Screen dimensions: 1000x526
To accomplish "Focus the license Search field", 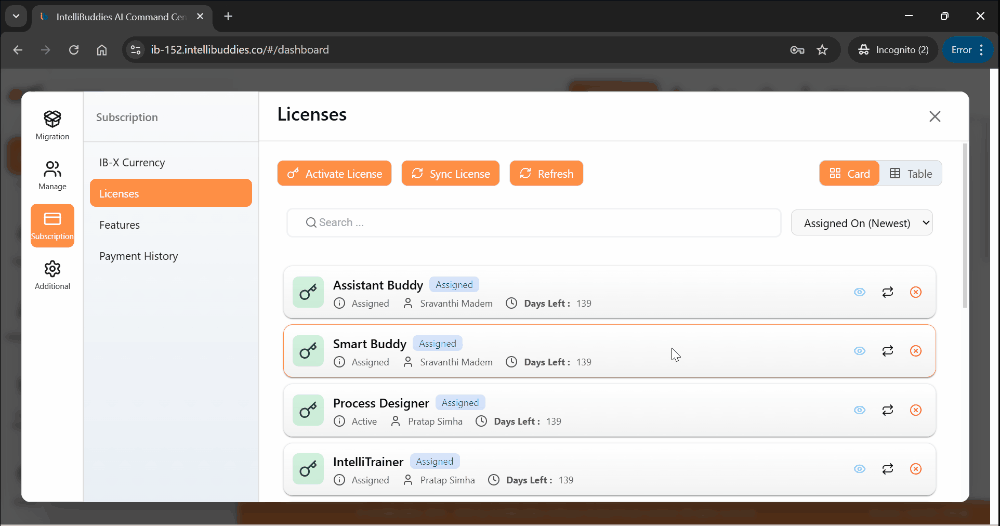I will pyautogui.click(x=534, y=223).
